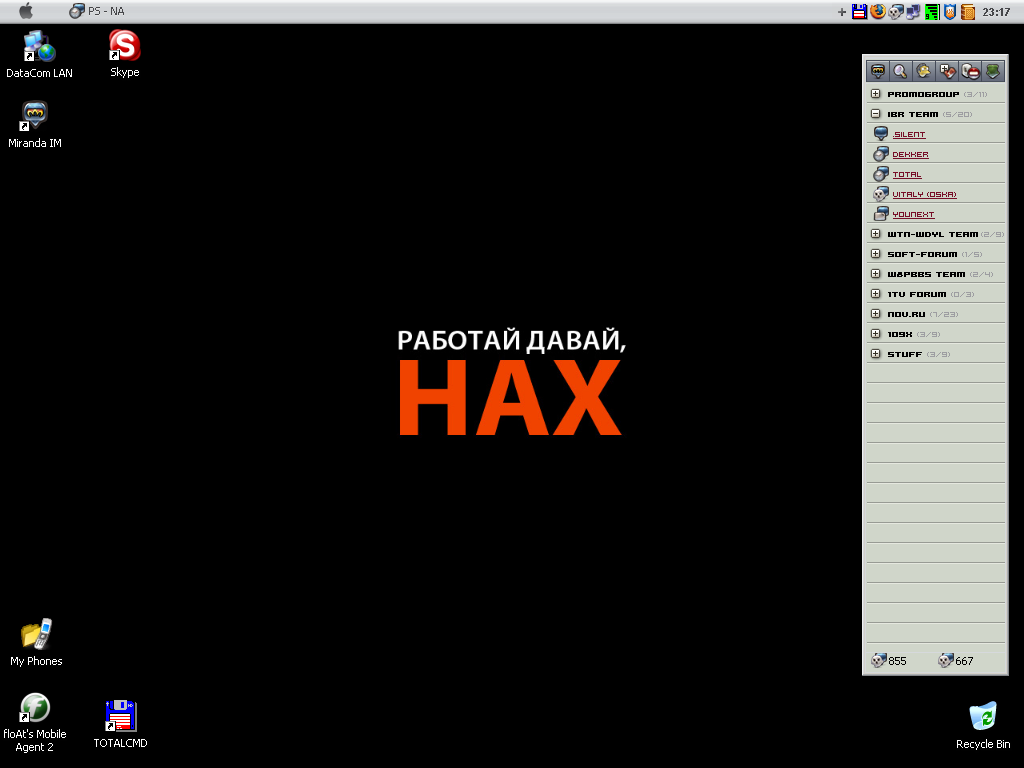The height and width of the screenshot is (768, 1024).
Task: Expand the NOV.RU contact group
Action: point(876,314)
